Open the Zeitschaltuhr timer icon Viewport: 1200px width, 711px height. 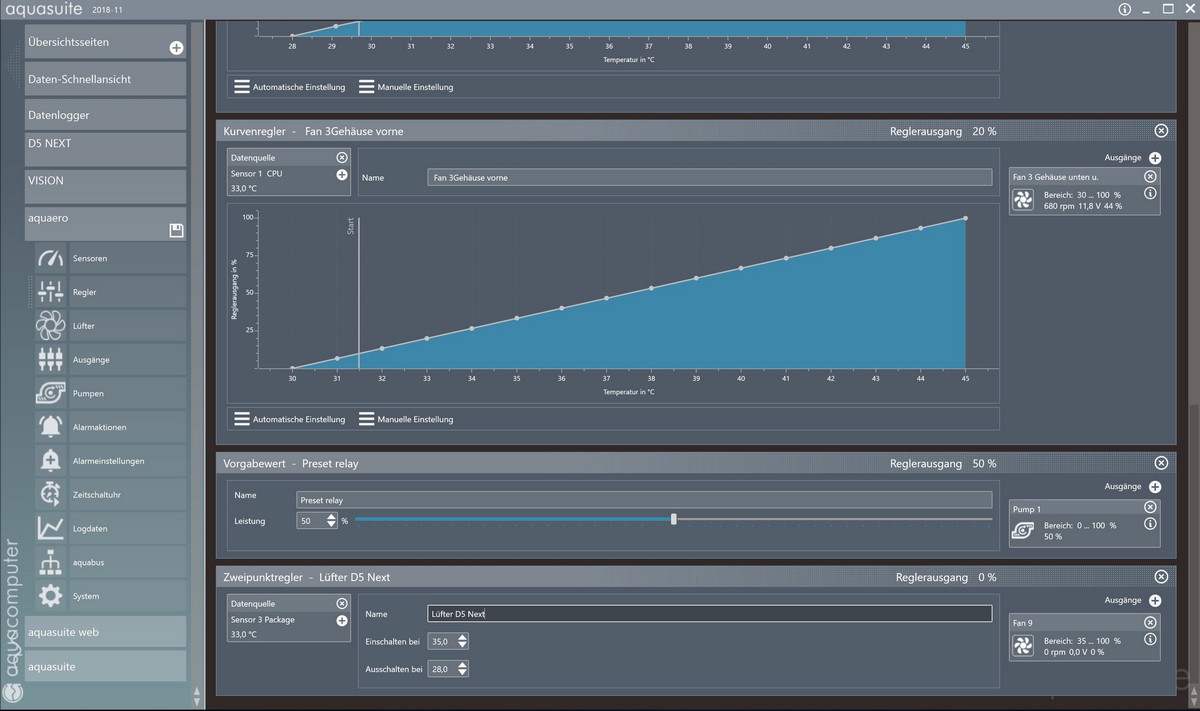pos(50,495)
